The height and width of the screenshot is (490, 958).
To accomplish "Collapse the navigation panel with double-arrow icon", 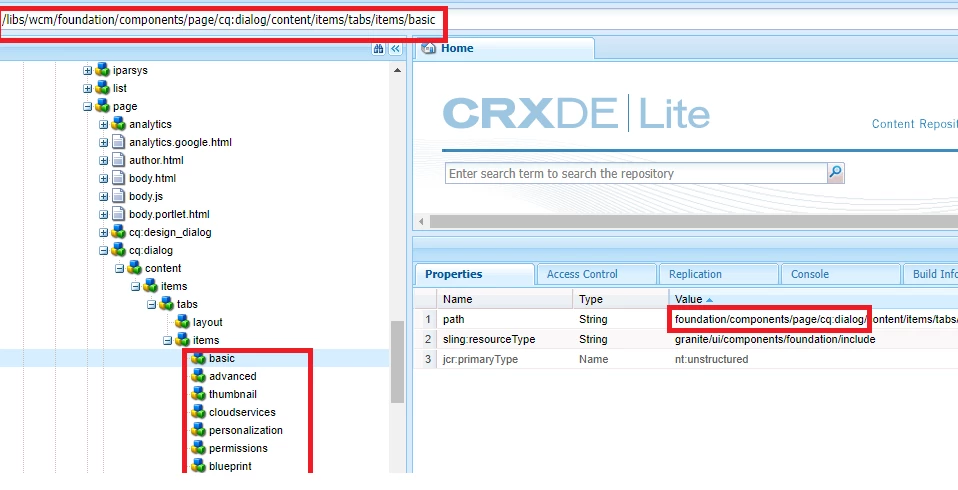I will [395, 49].
